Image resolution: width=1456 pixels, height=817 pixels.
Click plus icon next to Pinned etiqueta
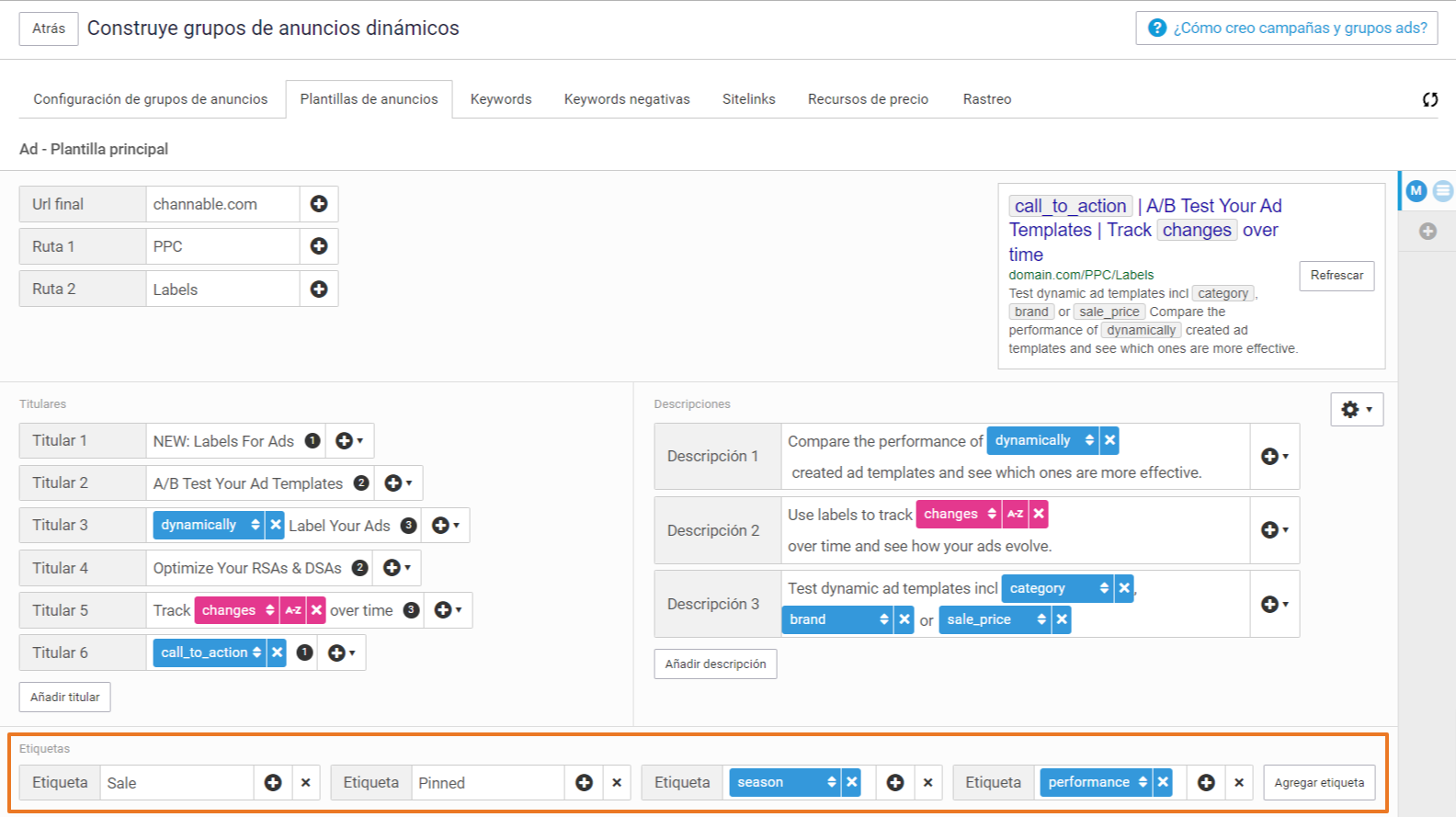coord(584,783)
